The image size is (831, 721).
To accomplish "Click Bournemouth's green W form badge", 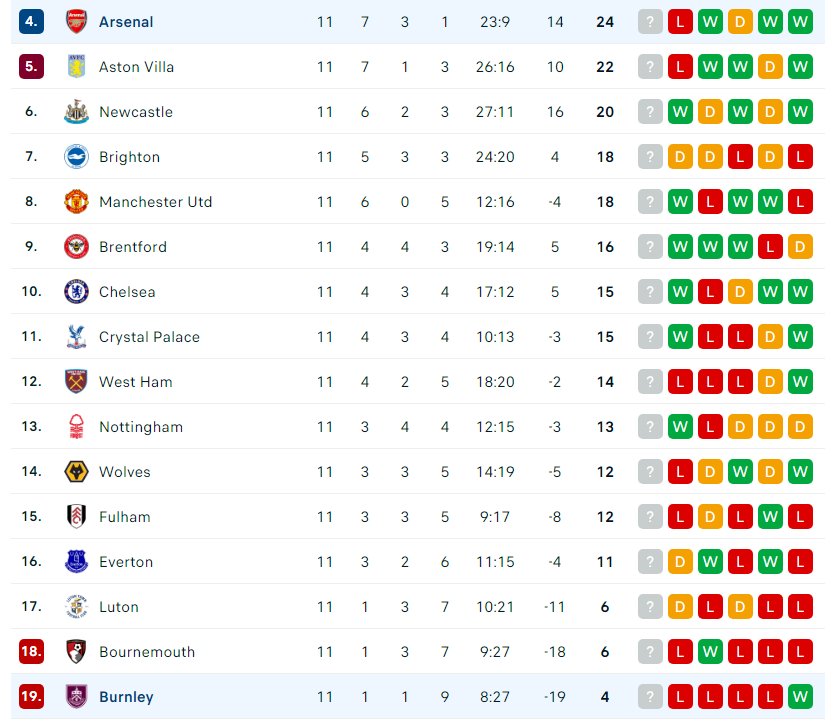I will point(710,652).
